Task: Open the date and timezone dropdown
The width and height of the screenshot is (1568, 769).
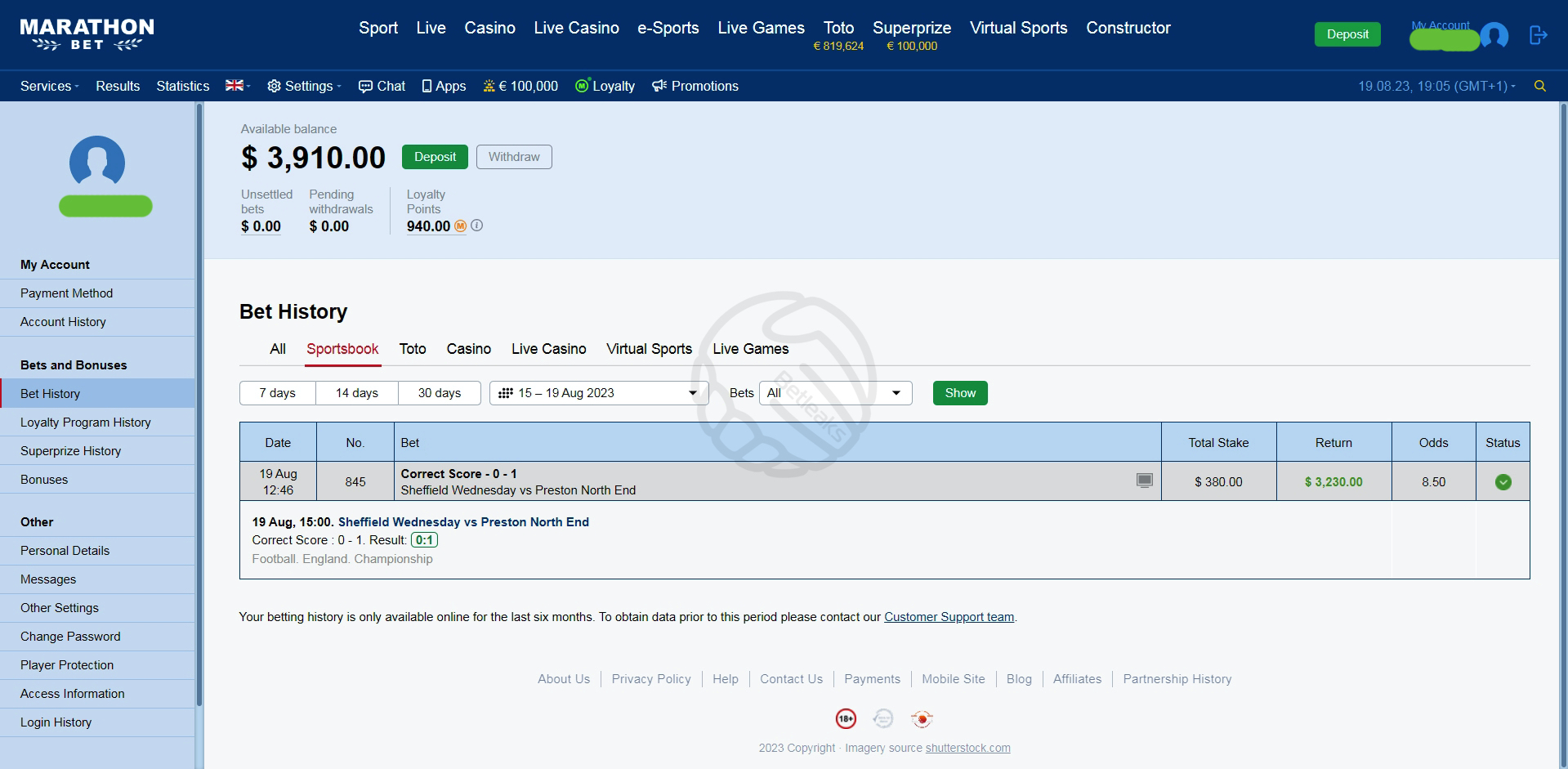Action: pos(1436,86)
